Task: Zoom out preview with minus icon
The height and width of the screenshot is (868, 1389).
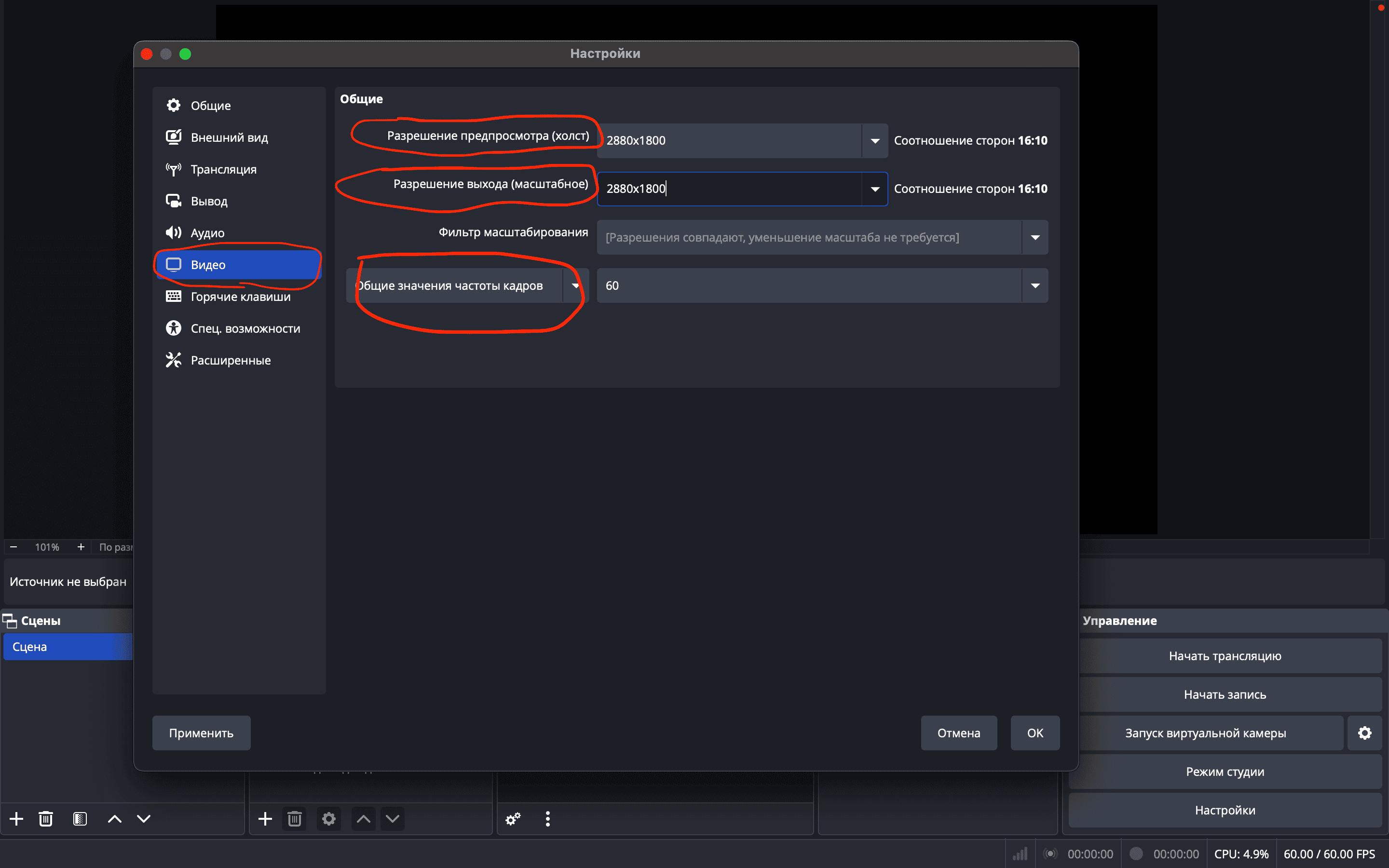Action: pos(14,547)
